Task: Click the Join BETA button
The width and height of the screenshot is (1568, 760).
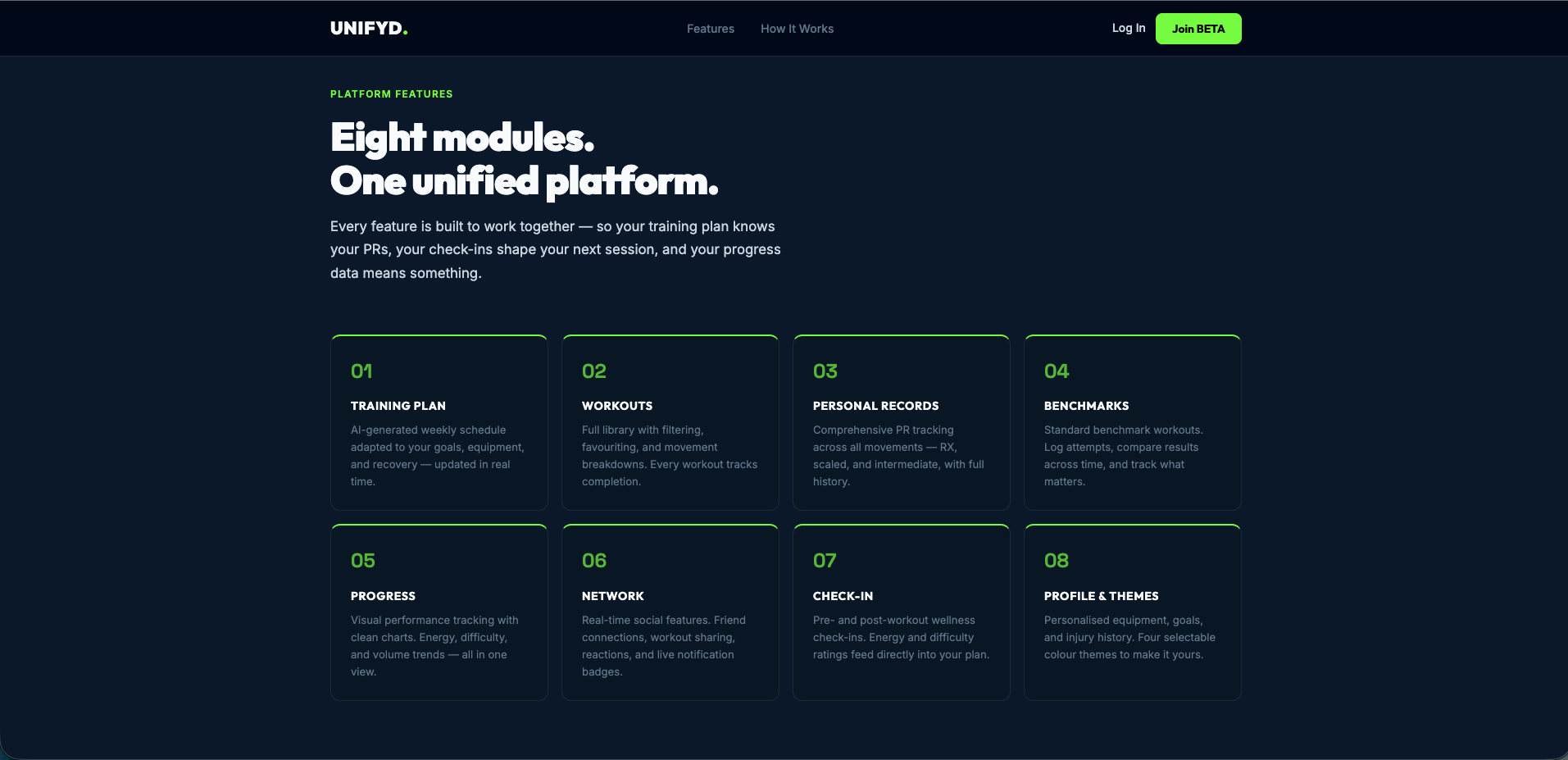Action: pos(1198,29)
